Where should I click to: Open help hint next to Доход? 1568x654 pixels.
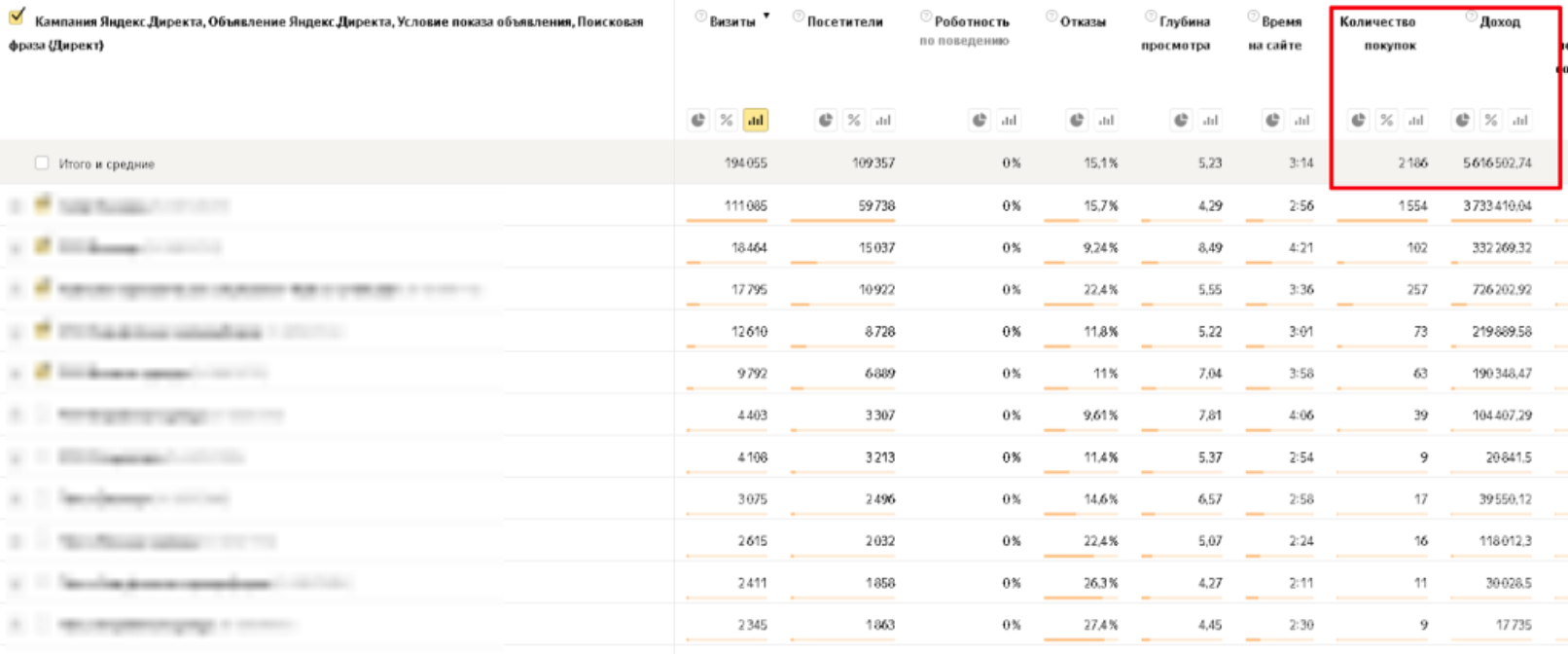[1472, 17]
